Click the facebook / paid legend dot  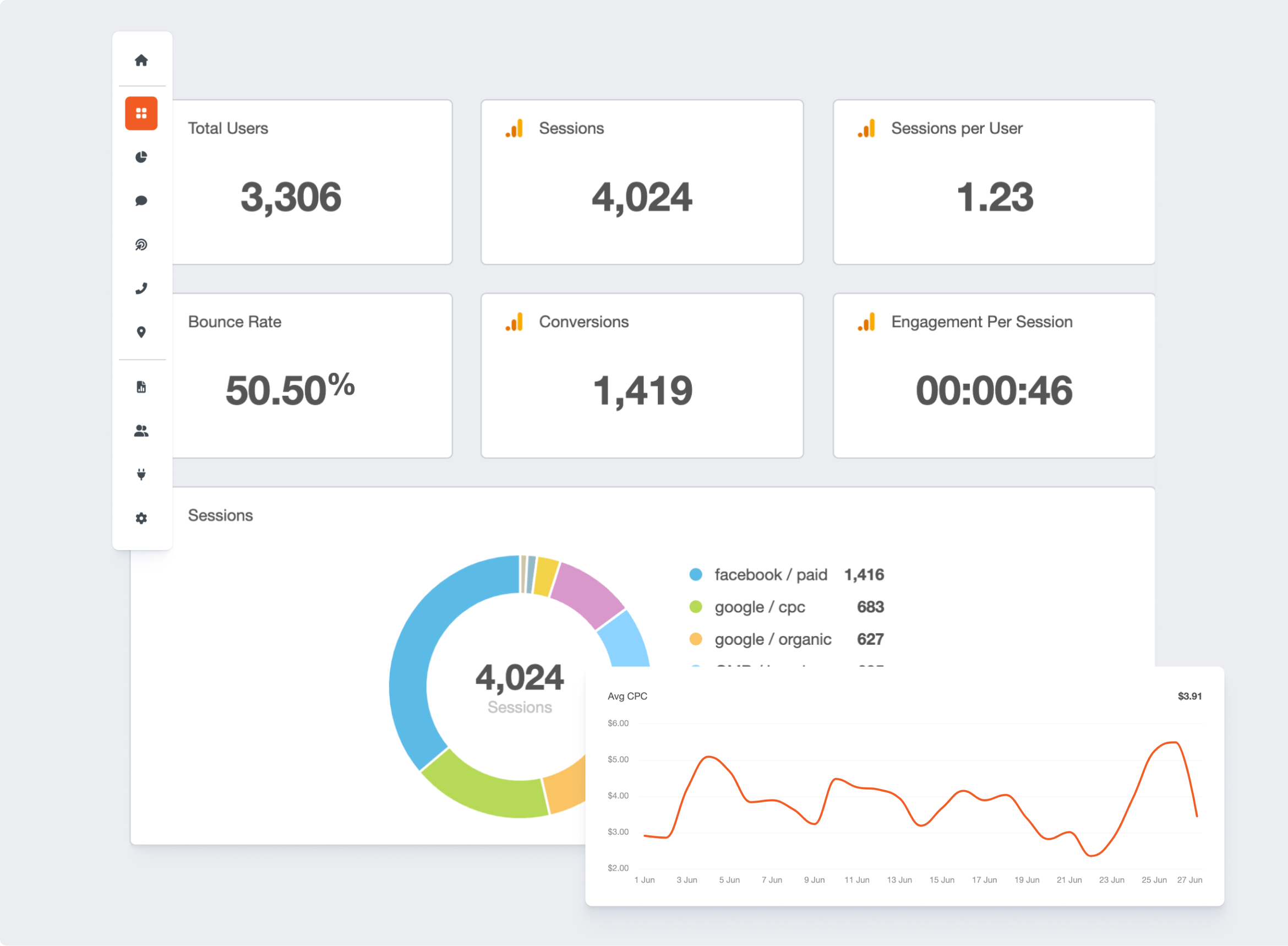pyautogui.click(x=696, y=574)
